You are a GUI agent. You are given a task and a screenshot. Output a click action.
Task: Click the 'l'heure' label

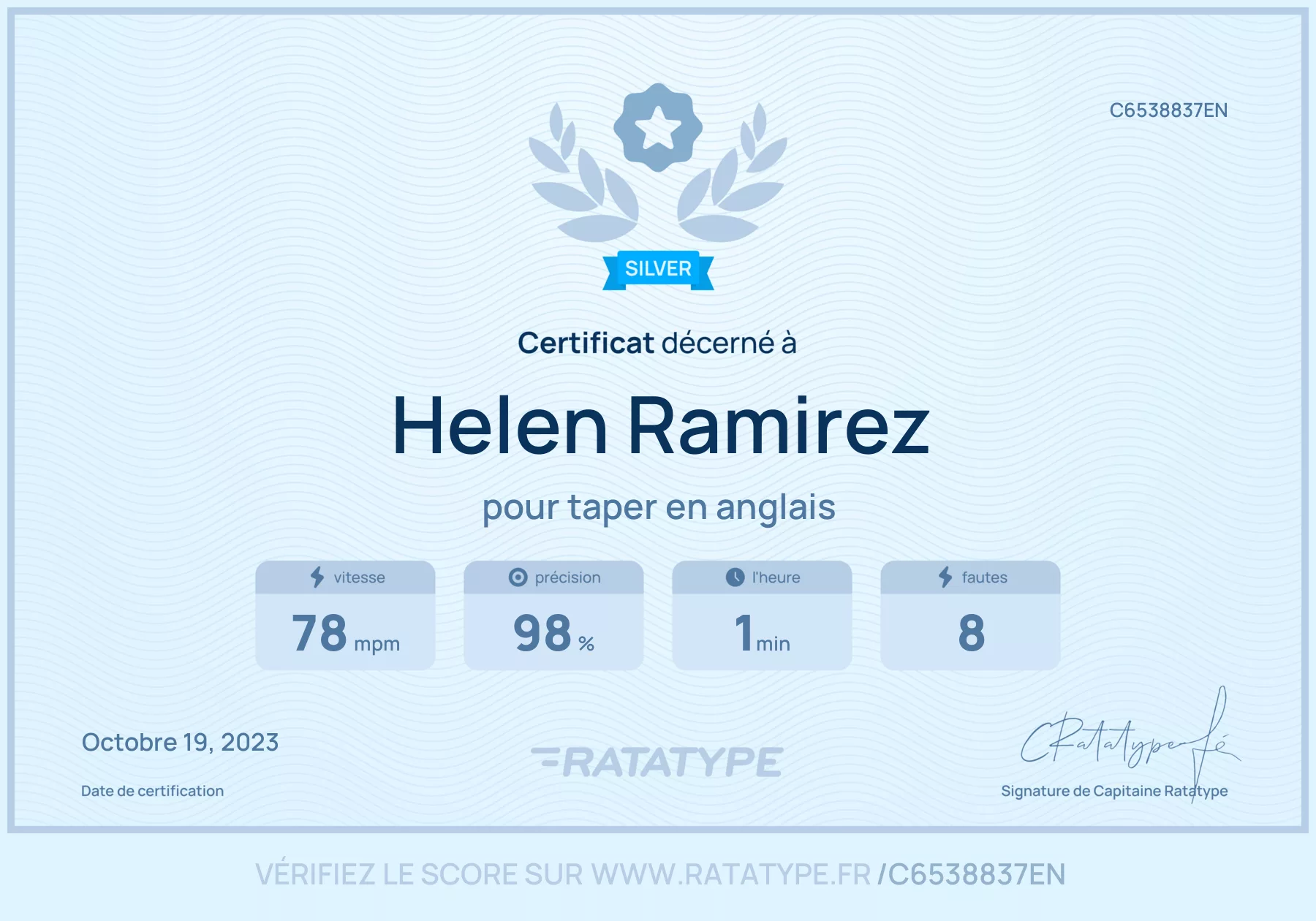776,577
